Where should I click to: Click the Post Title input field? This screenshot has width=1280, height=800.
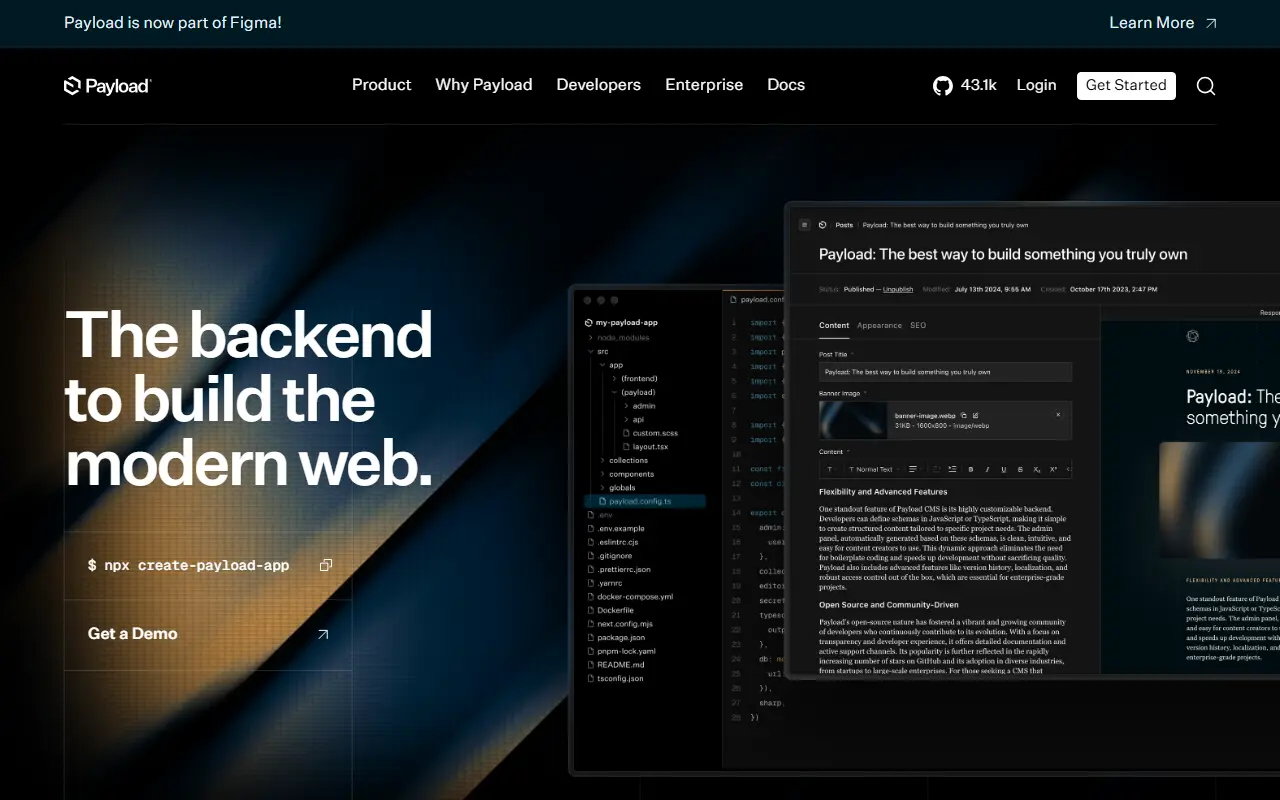[x=945, y=372]
